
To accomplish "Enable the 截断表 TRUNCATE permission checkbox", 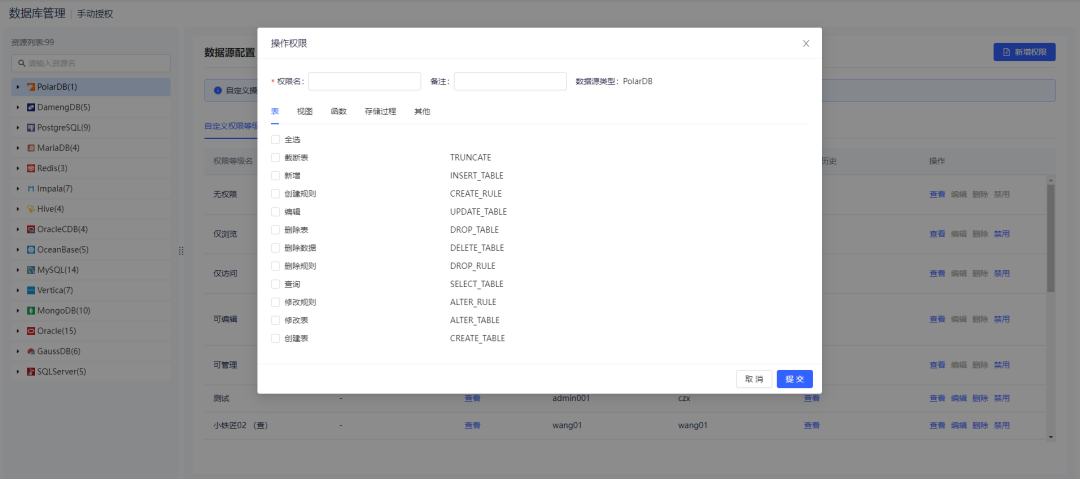I will pyautogui.click(x=275, y=158).
